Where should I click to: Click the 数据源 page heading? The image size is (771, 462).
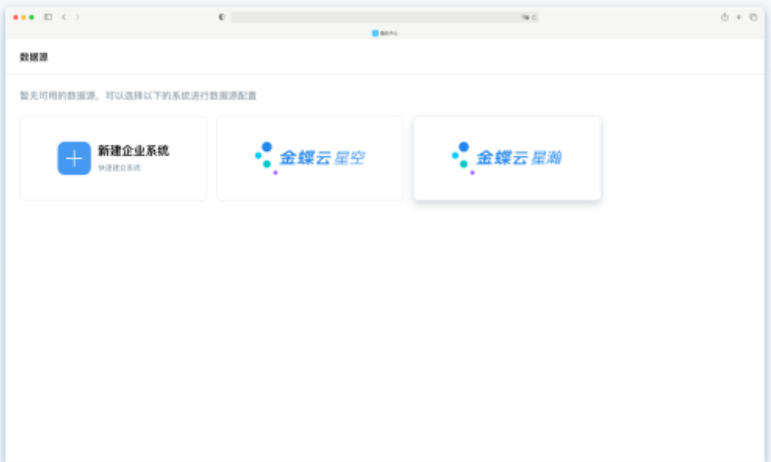pos(34,57)
